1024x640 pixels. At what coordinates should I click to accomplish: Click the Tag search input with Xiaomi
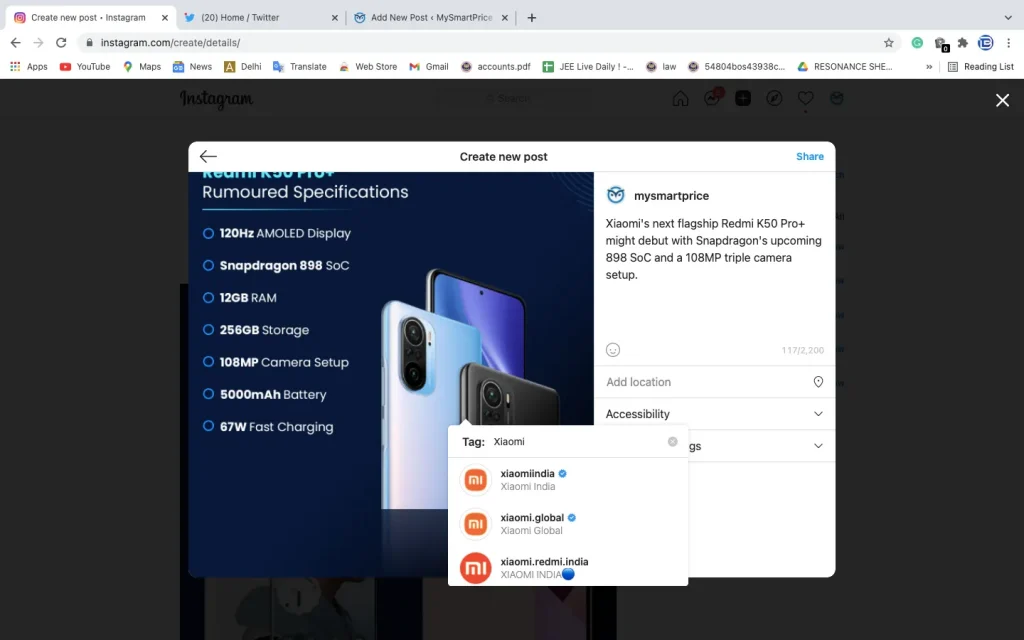coord(578,441)
